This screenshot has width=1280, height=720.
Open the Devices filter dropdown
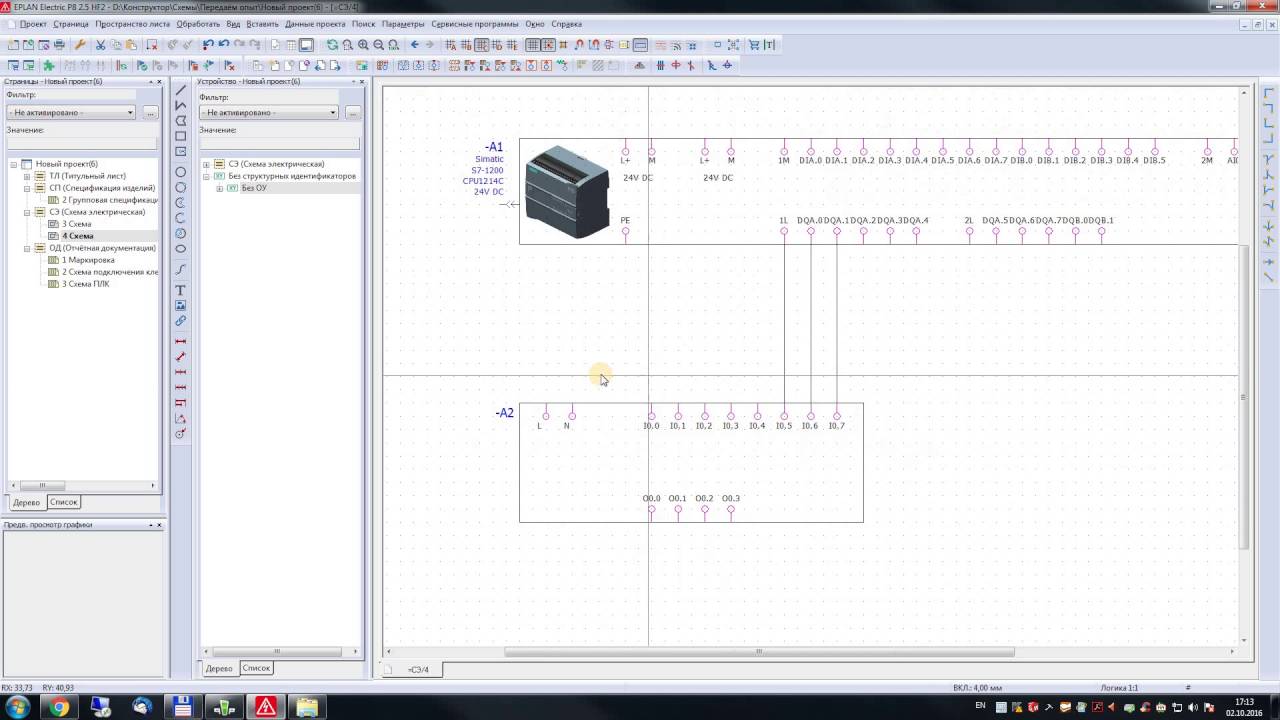333,113
